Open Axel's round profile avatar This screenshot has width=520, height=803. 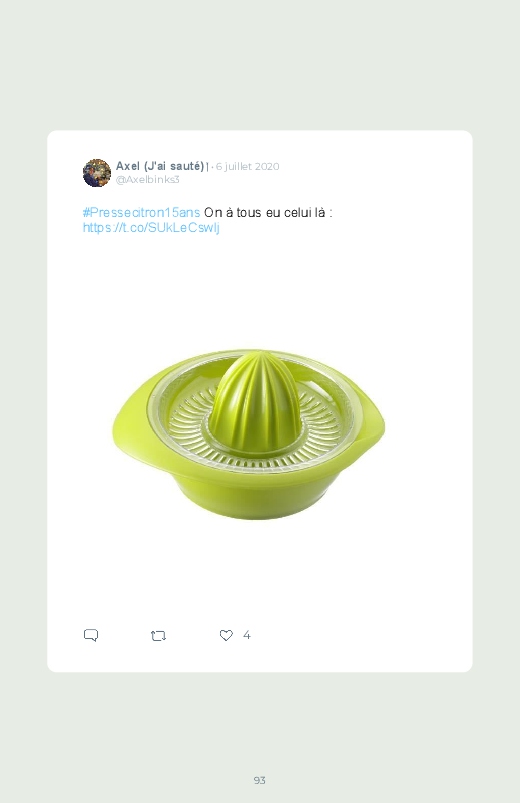pyautogui.click(x=97, y=173)
